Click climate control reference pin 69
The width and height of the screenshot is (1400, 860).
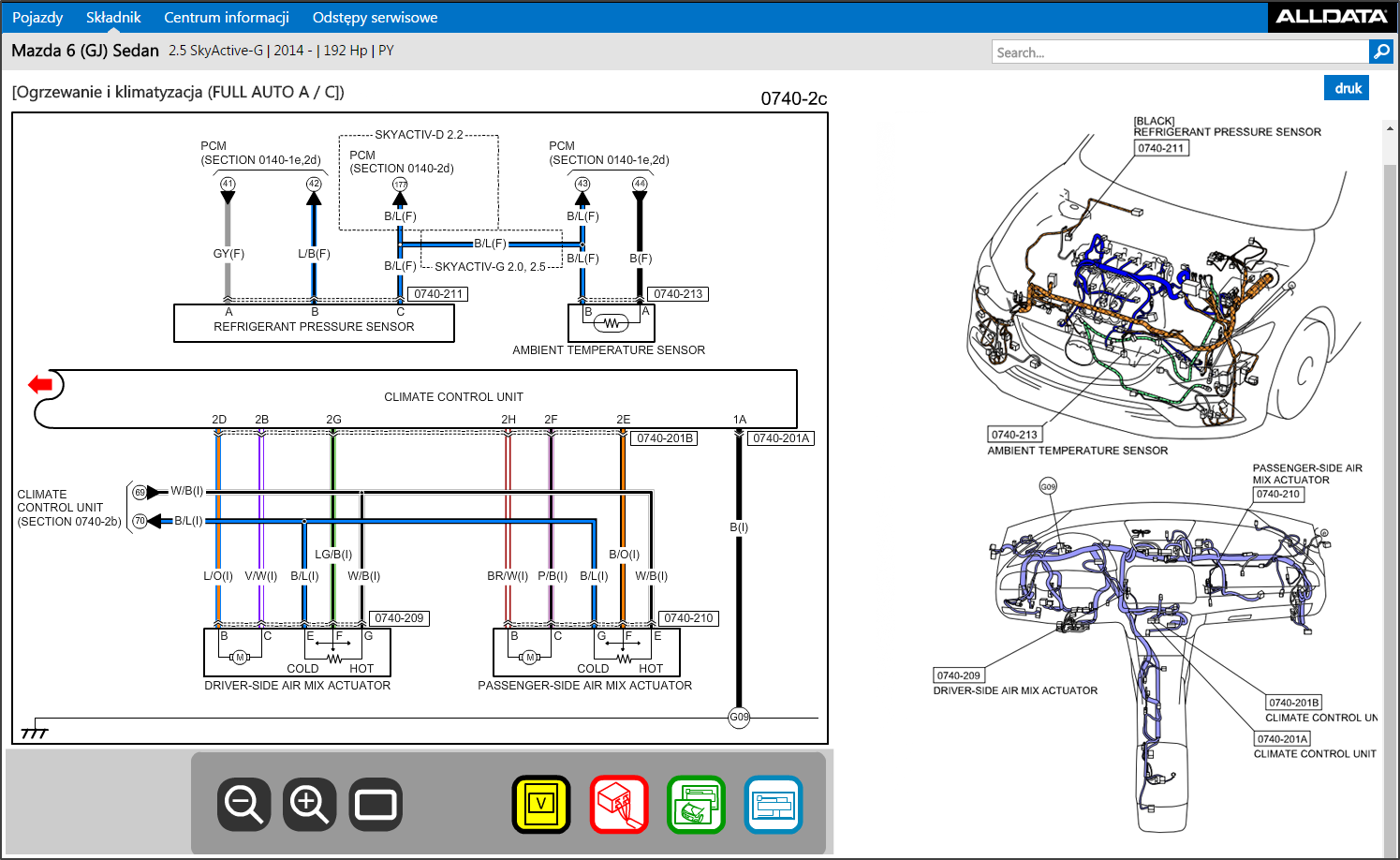140,492
